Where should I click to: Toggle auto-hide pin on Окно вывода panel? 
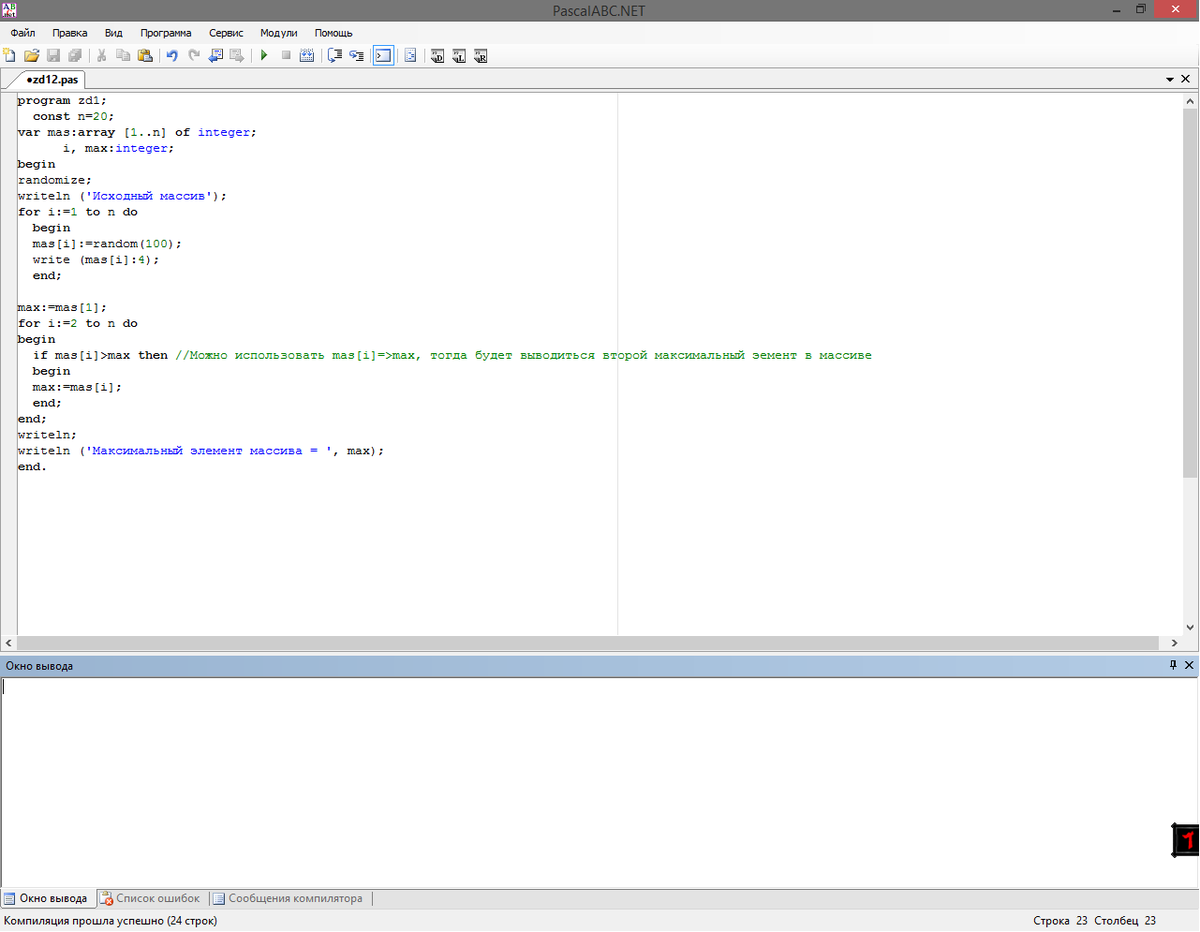[1173, 665]
